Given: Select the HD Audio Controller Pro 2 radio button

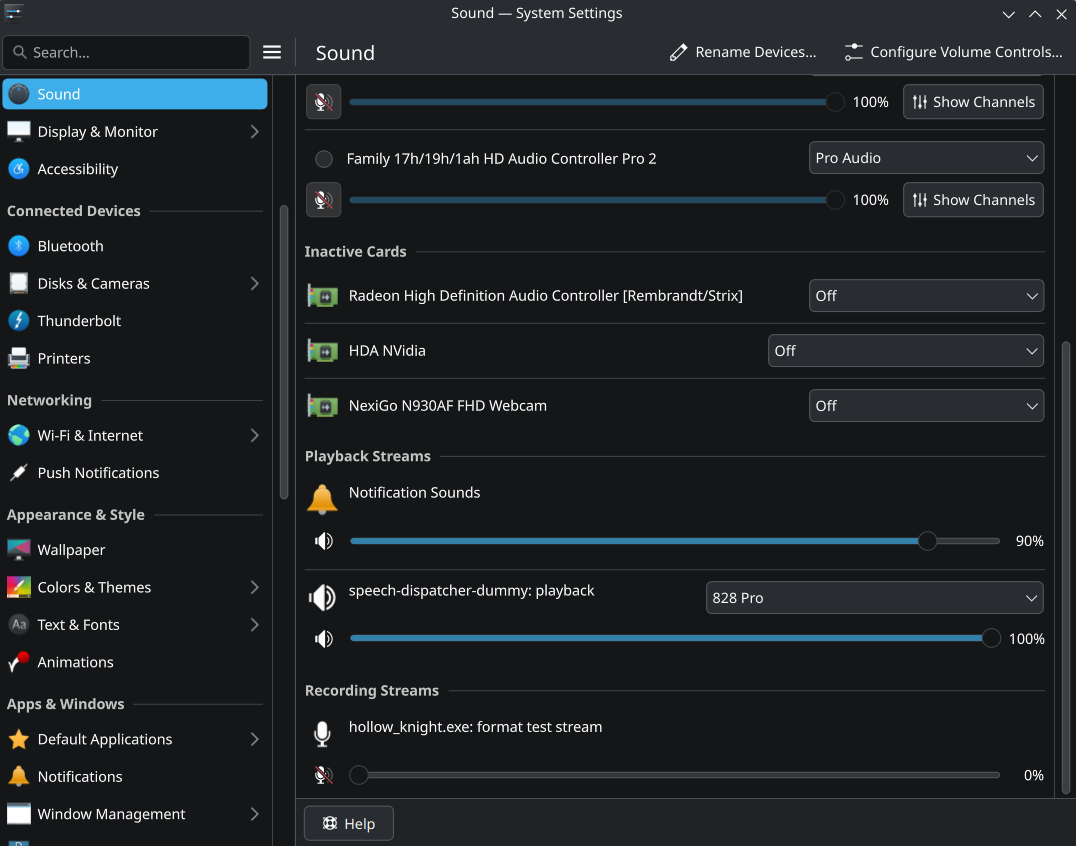Looking at the screenshot, I should pos(324,159).
